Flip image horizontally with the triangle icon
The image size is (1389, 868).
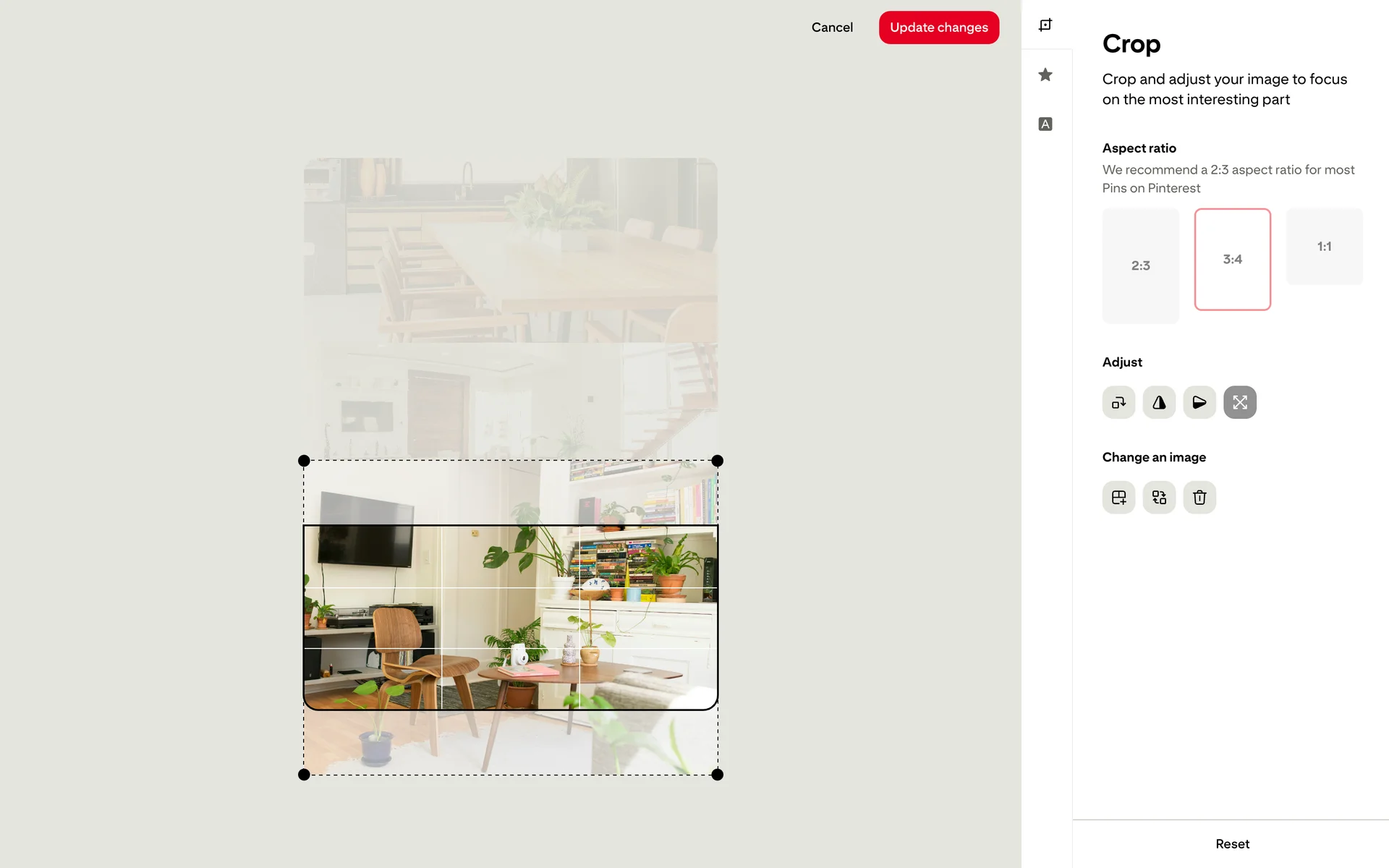tap(1159, 402)
